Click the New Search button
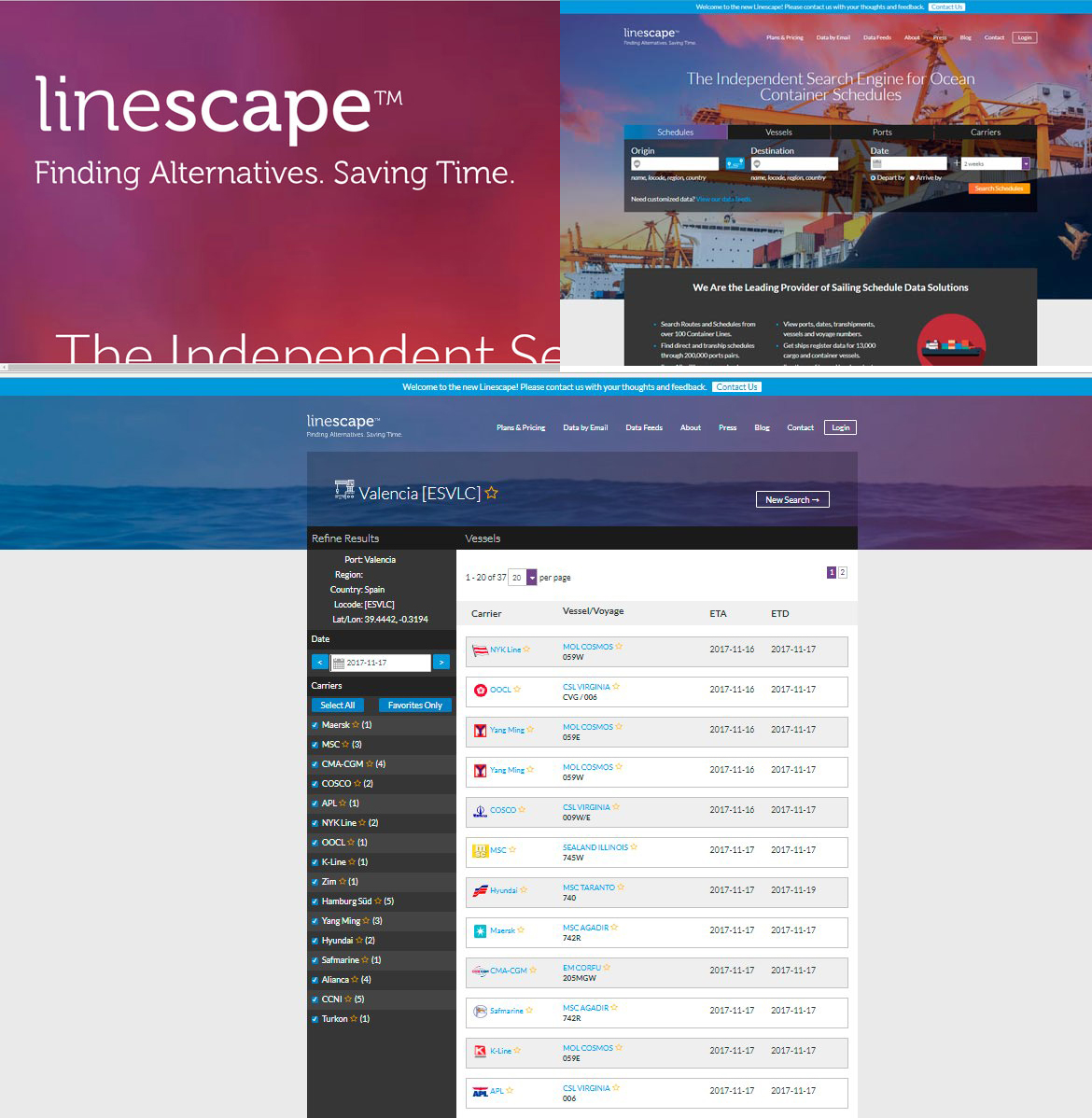The image size is (1092, 1118). coord(792,500)
